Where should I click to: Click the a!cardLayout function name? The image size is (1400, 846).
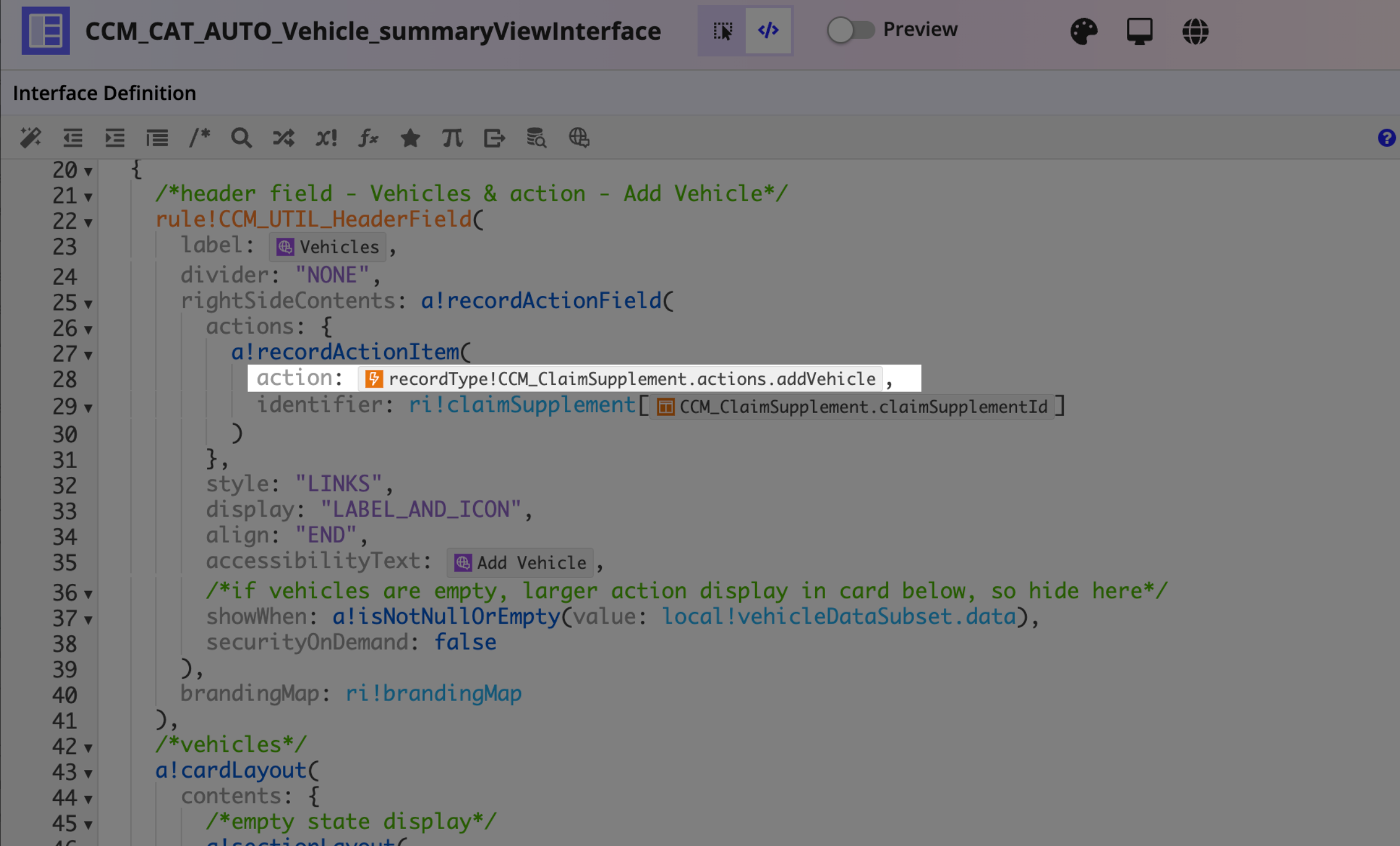230,771
